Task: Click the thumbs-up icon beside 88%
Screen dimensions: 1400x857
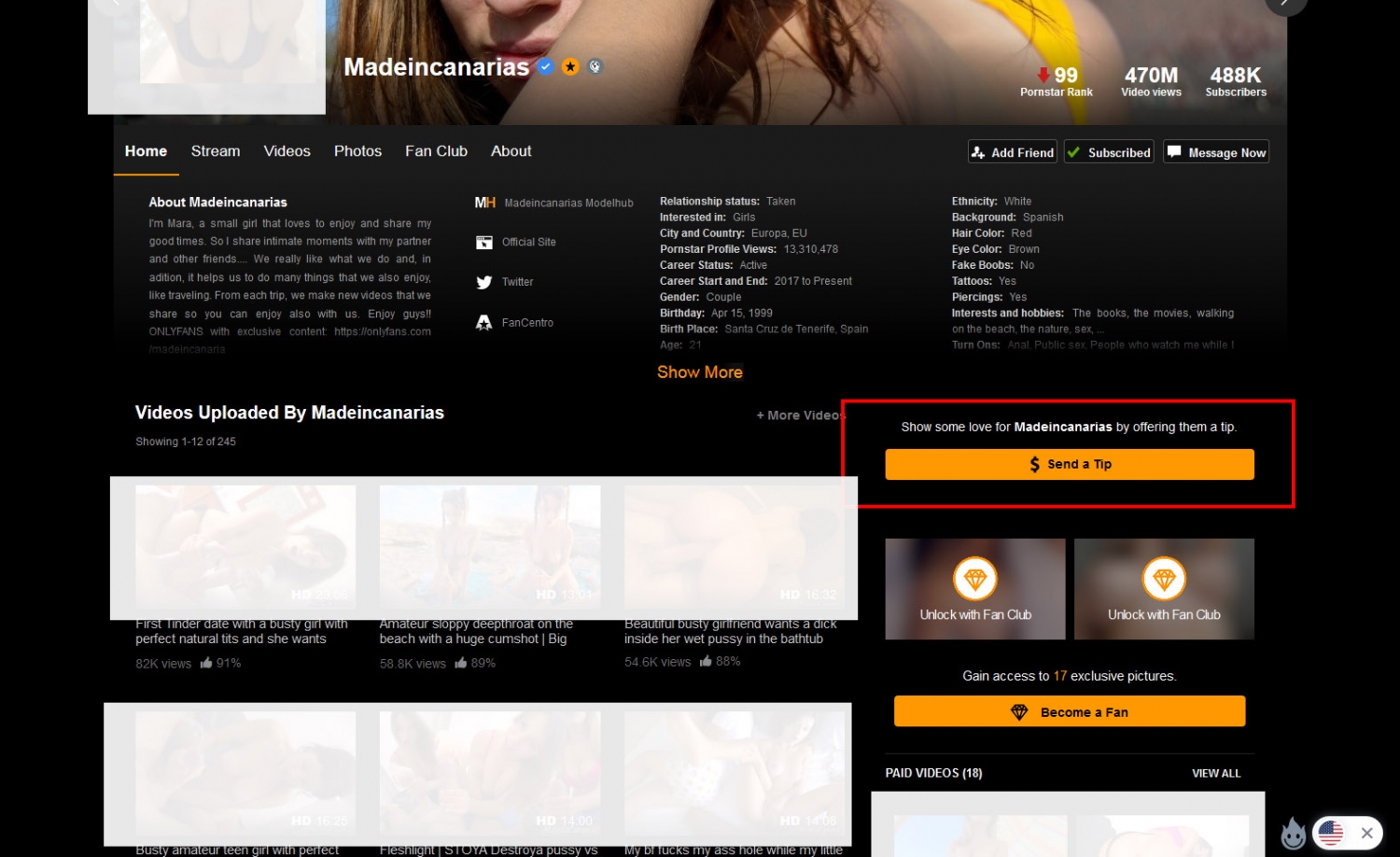Action: coord(706,661)
